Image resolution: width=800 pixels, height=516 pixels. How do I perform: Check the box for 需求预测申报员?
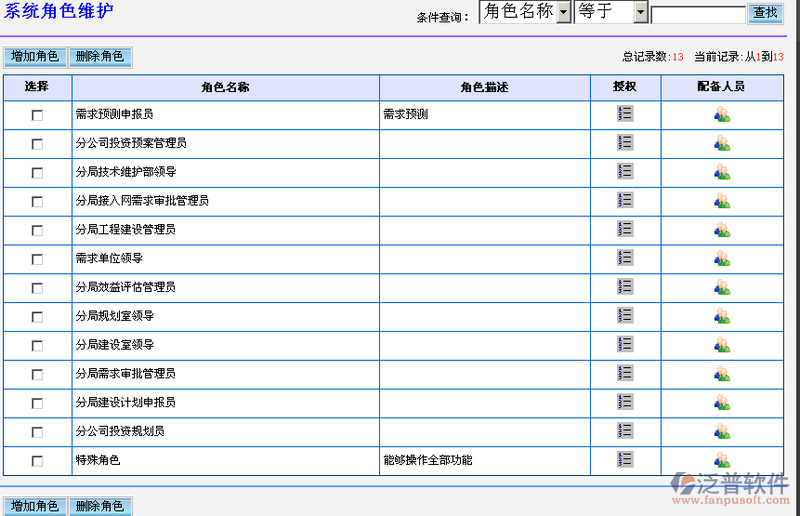[37, 115]
